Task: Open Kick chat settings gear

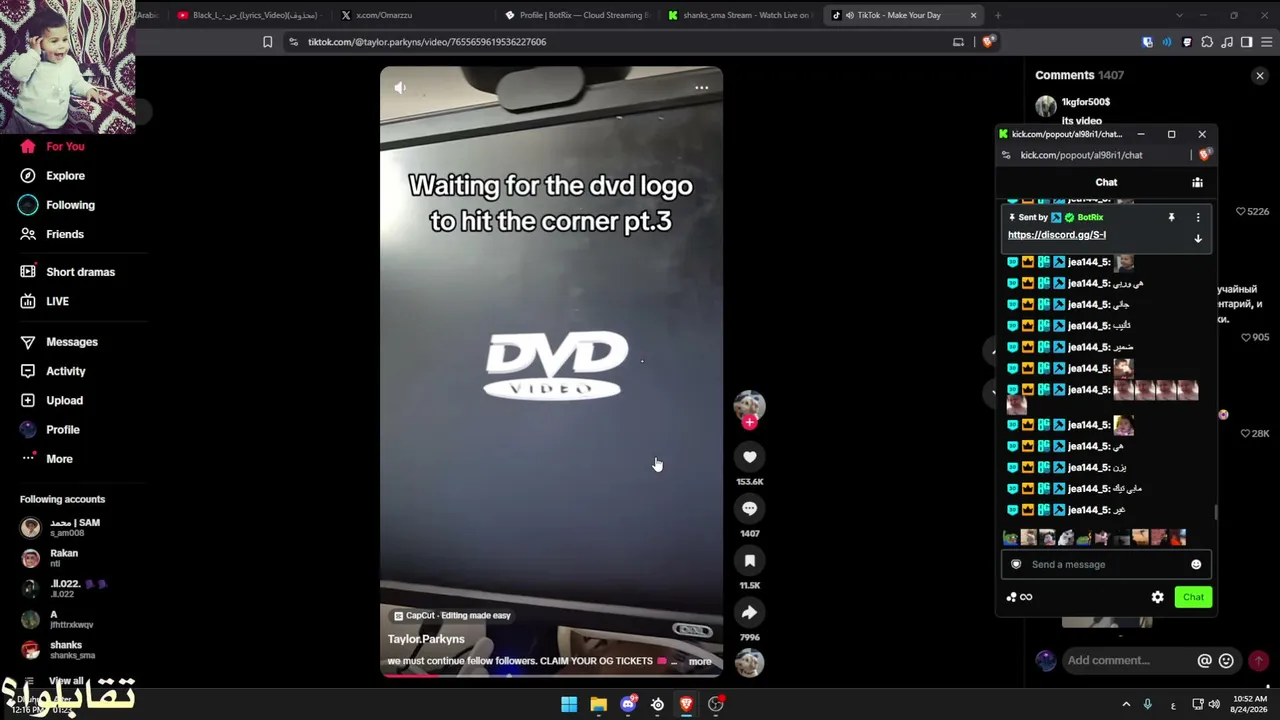Action: 1158,597
